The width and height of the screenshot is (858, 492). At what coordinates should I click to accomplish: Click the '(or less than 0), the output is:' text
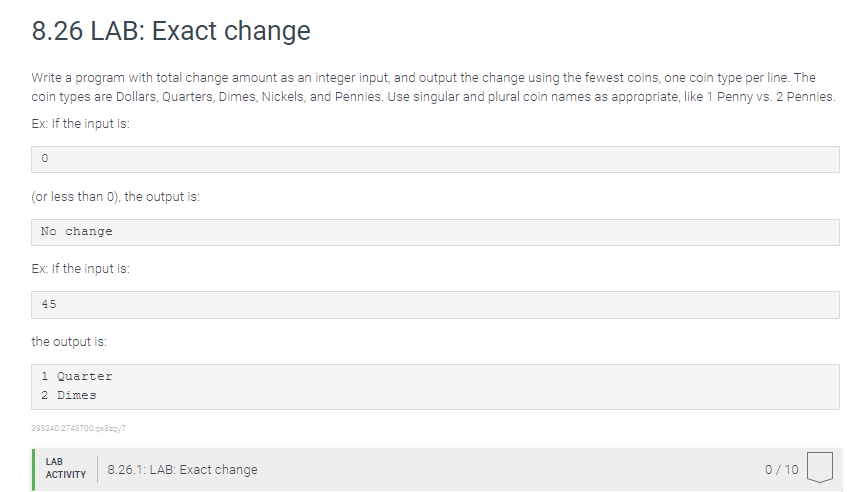coord(115,196)
